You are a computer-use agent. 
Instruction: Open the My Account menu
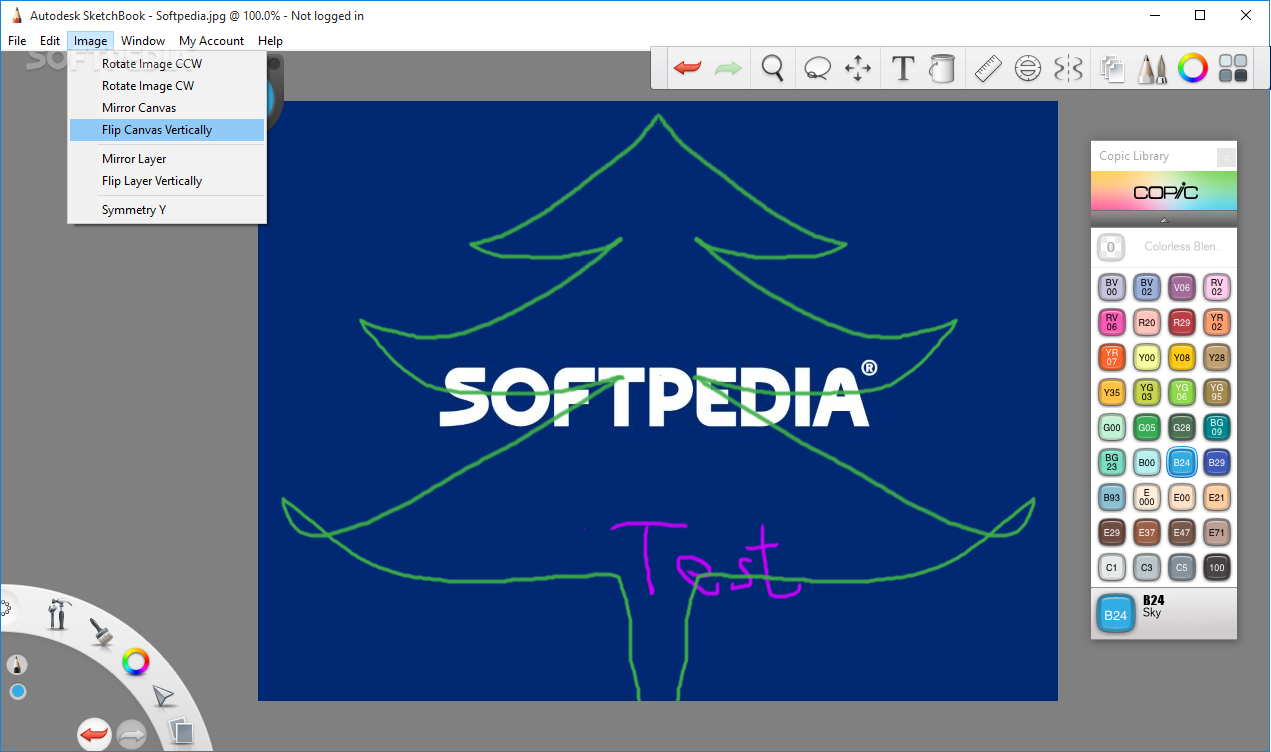211,41
